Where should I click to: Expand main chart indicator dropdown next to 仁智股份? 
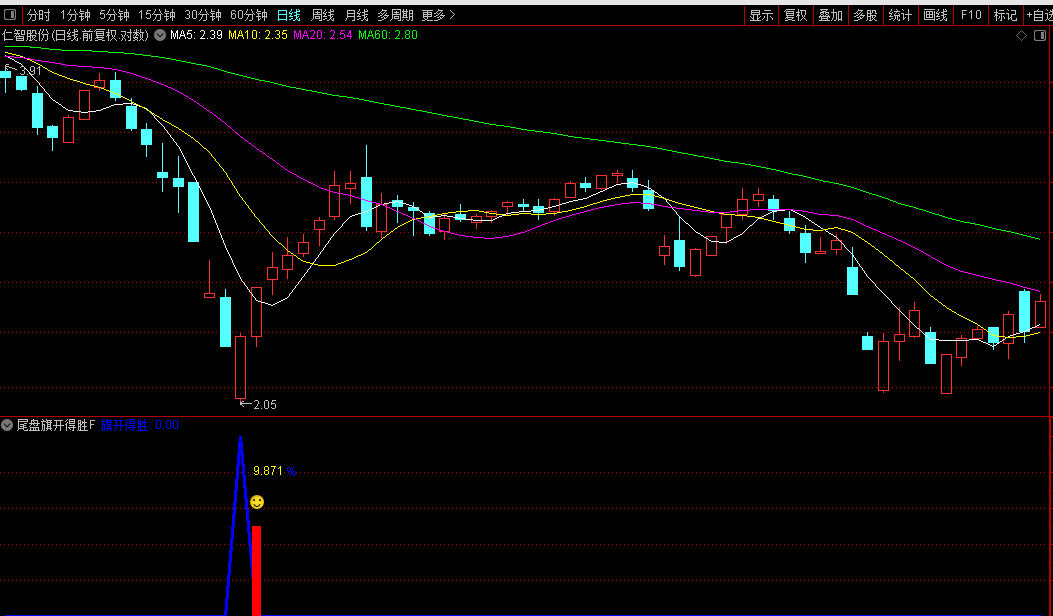160,36
